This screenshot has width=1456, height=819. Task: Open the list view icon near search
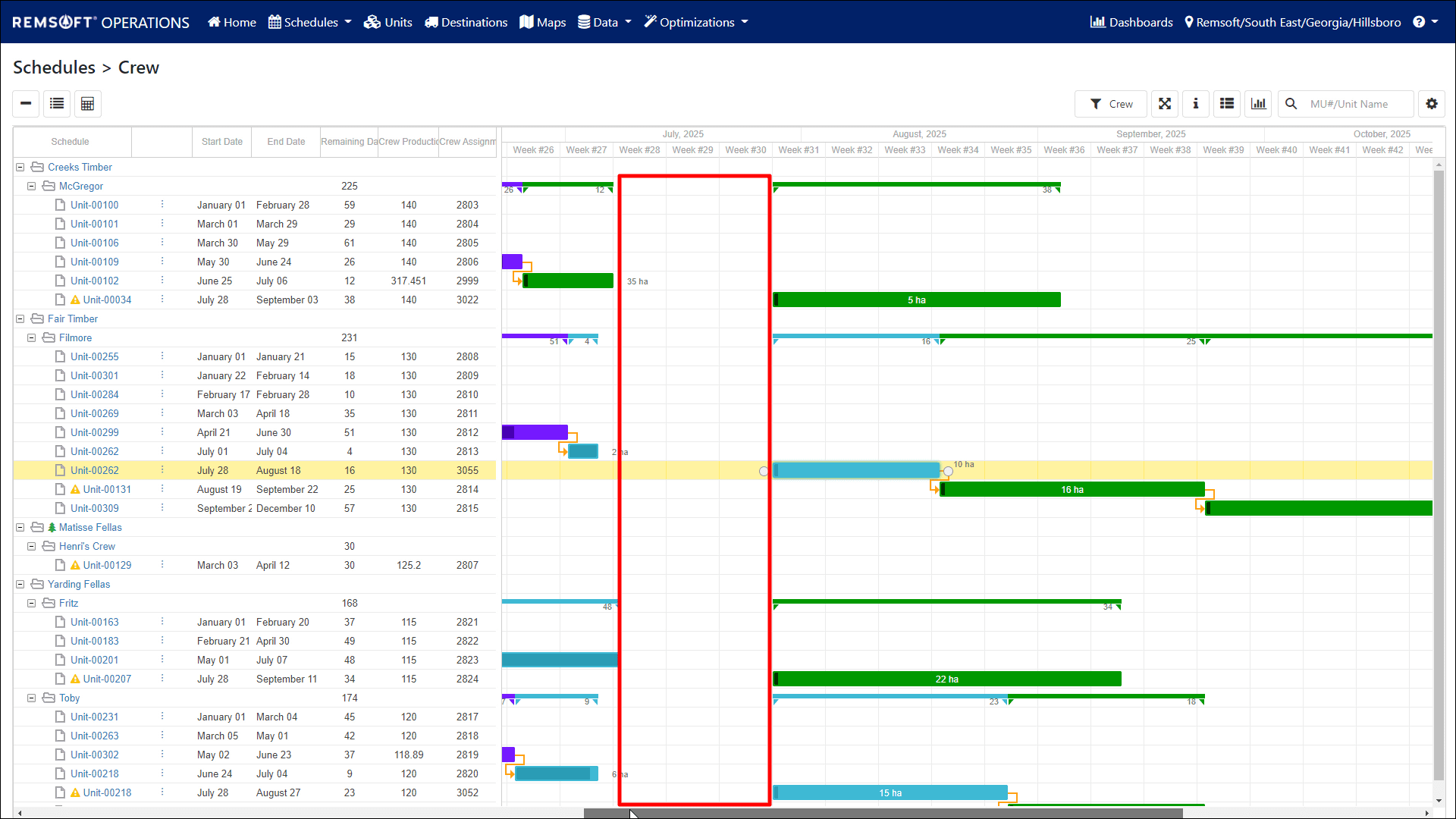coord(1226,104)
